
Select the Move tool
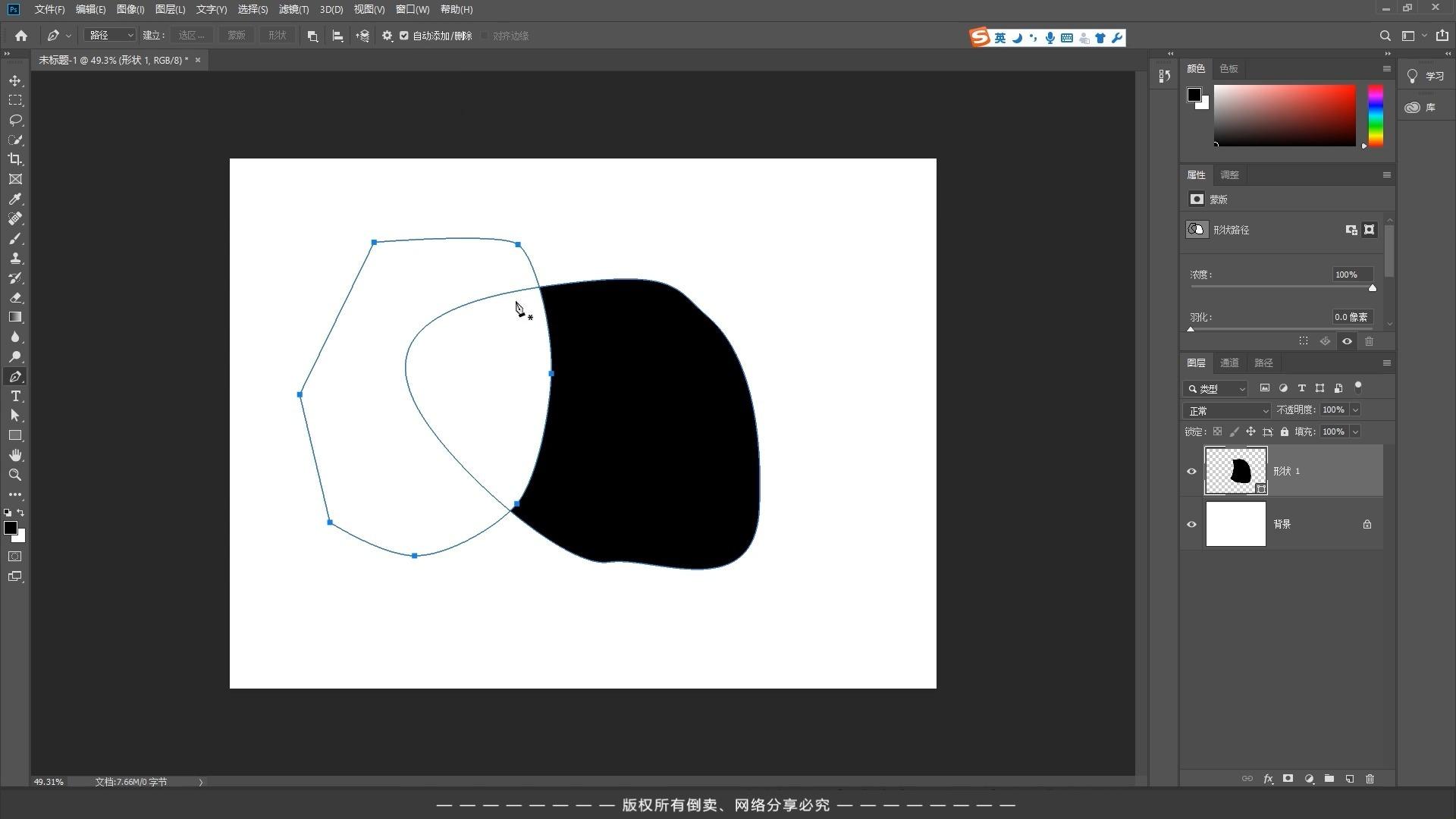(15, 80)
